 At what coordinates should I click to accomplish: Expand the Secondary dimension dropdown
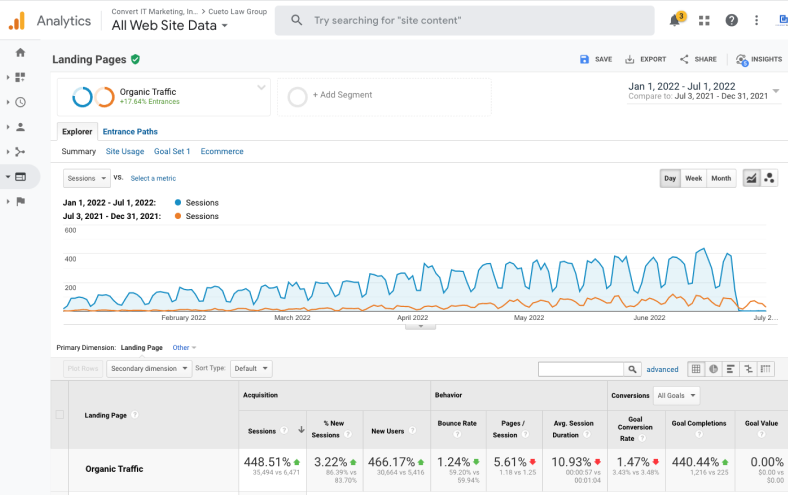point(149,369)
